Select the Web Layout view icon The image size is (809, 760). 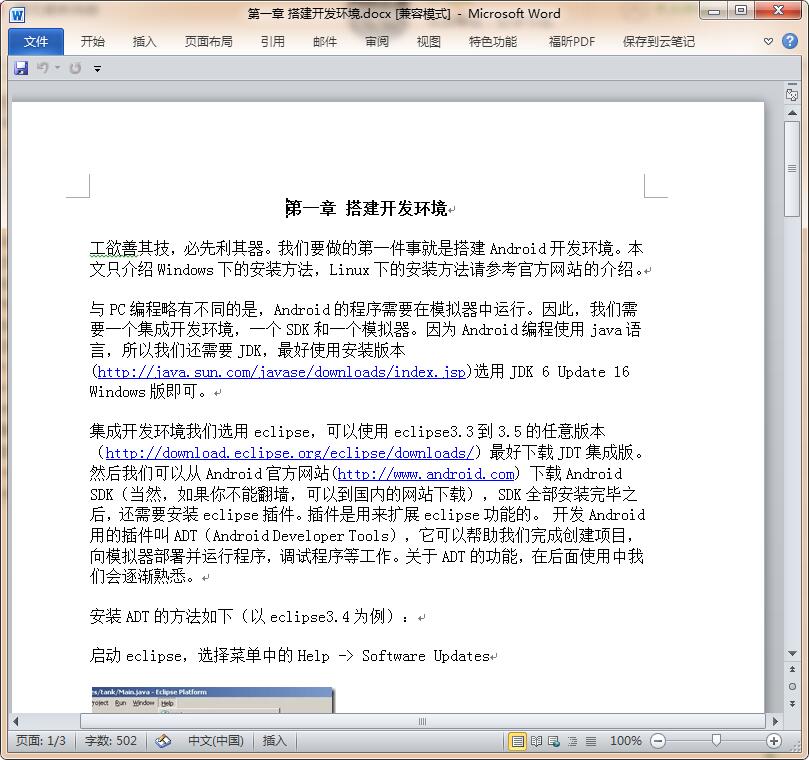click(553, 741)
